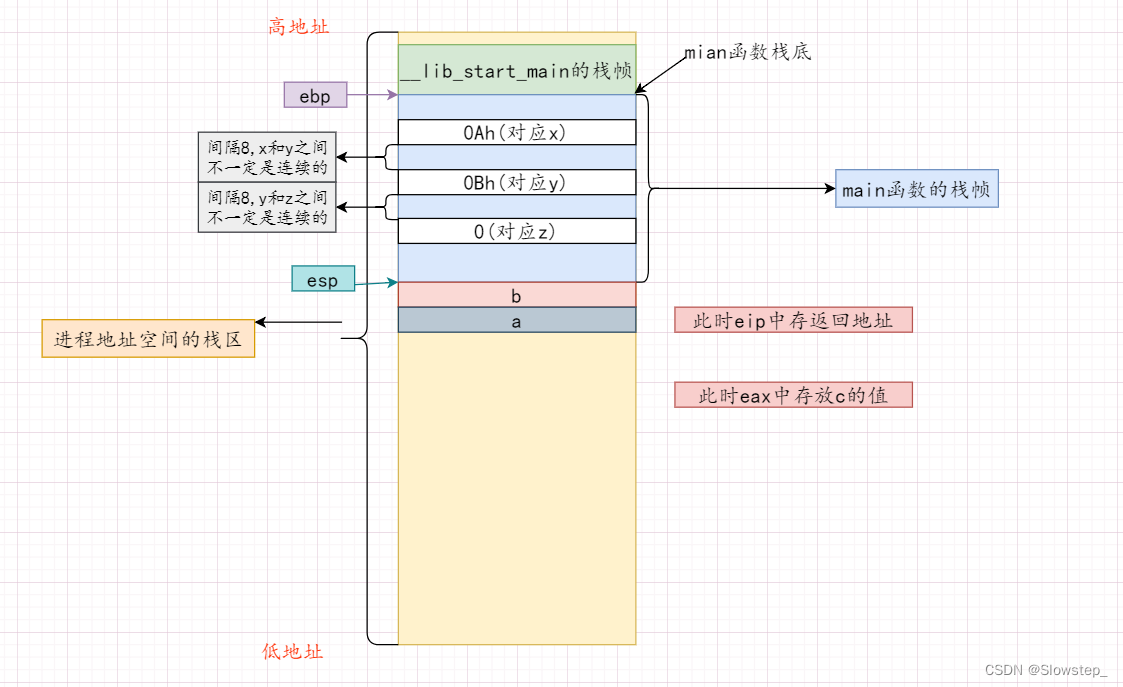Select the 0Bh(对应y) stack cell
Image resolution: width=1123 pixels, height=687 pixels.
(x=516, y=183)
